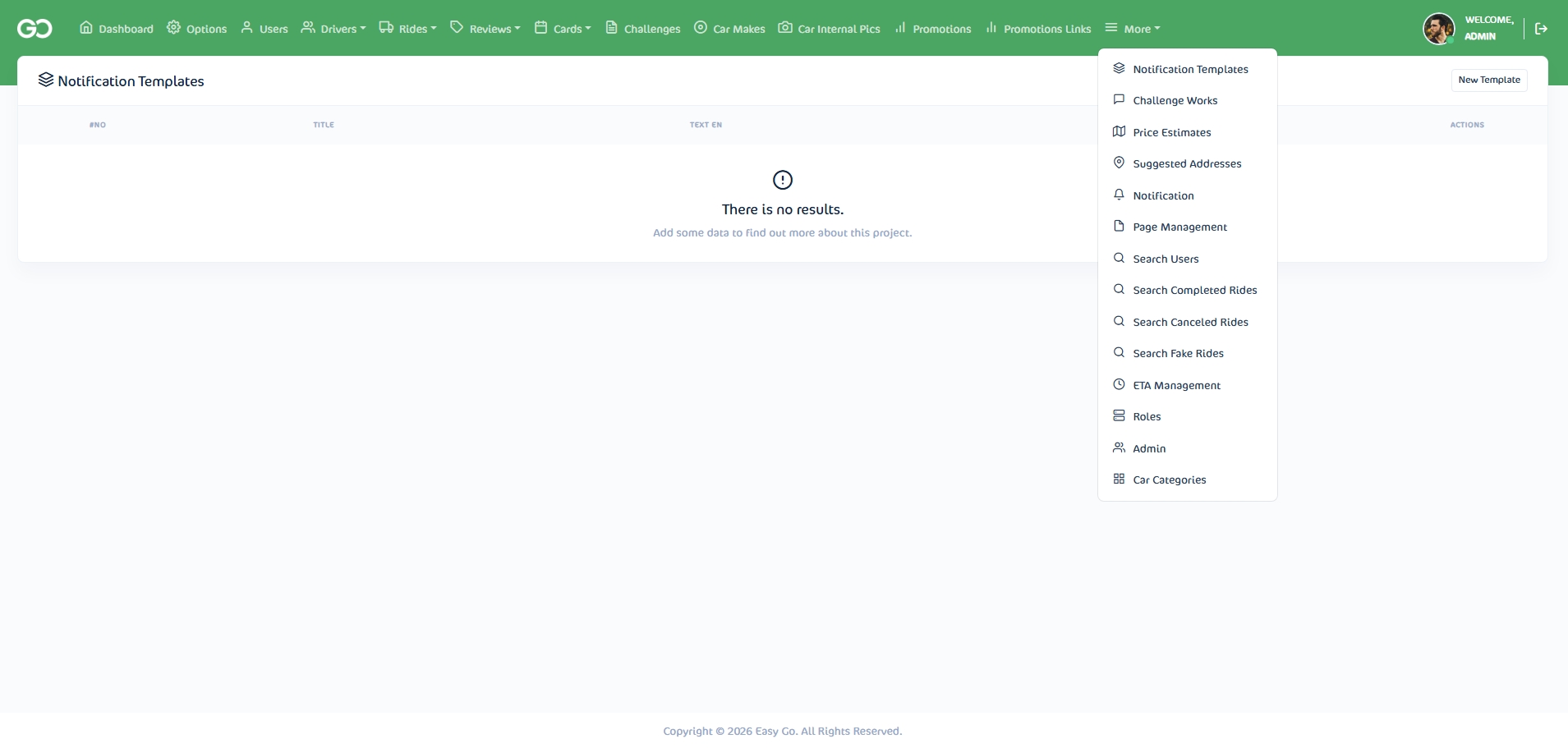
Task: Open the Challenges document icon
Action: (611, 27)
